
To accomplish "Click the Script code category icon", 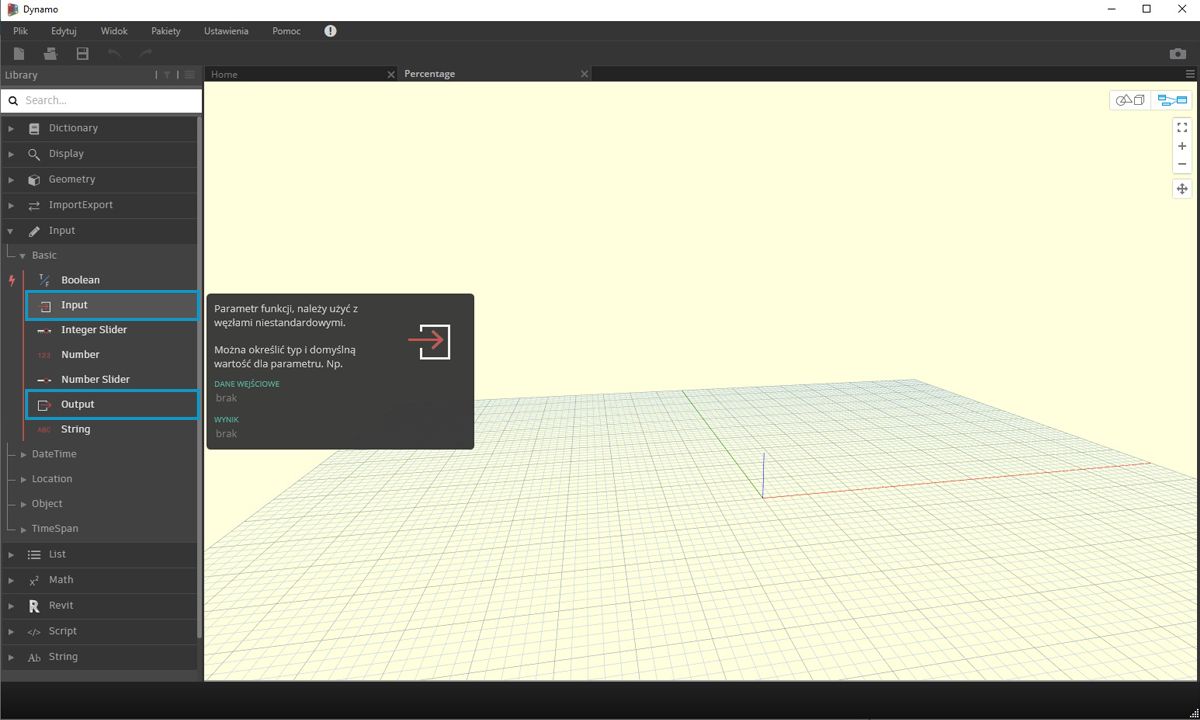I will (34, 632).
